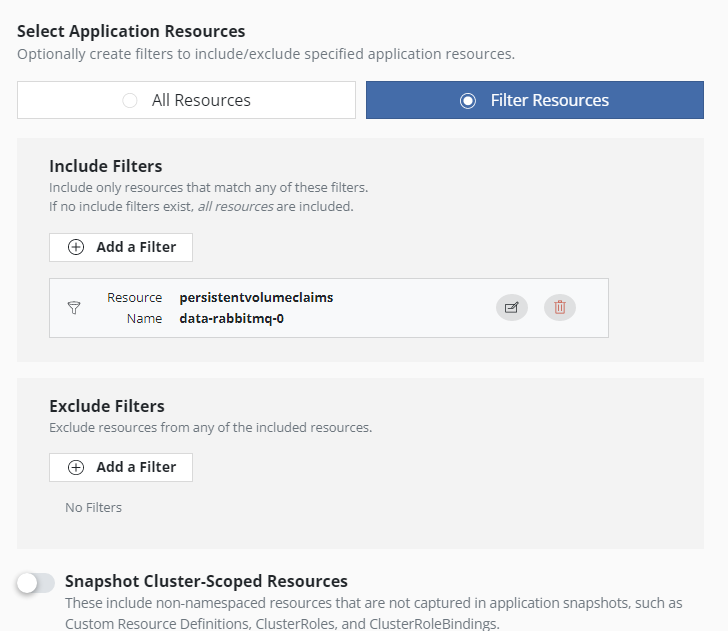728x631 pixels.
Task: Click the Include Filters heading
Action: 106,166
